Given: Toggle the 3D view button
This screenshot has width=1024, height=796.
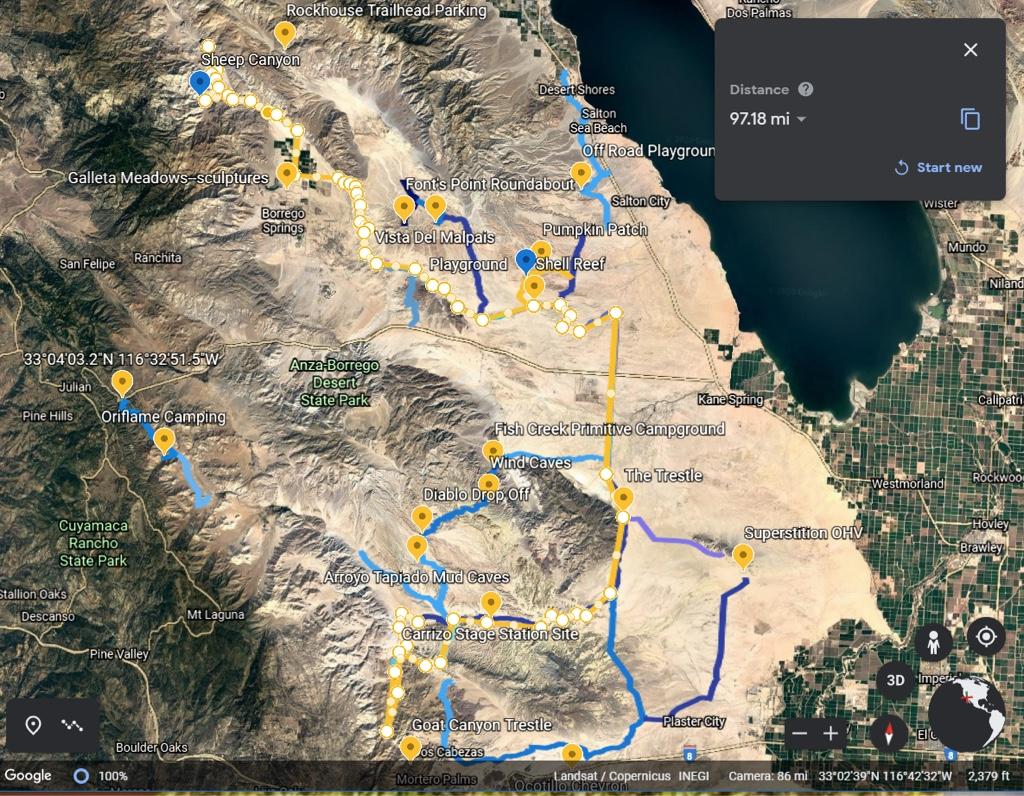Looking at the screenshot, I should coord(895,680).
